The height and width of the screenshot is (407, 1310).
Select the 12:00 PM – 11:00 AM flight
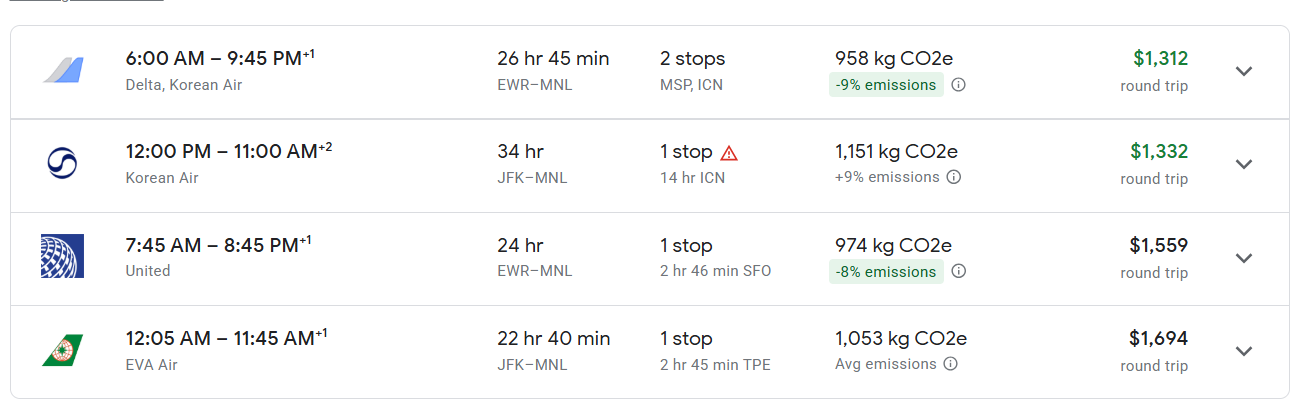click(x=221, y=152)
